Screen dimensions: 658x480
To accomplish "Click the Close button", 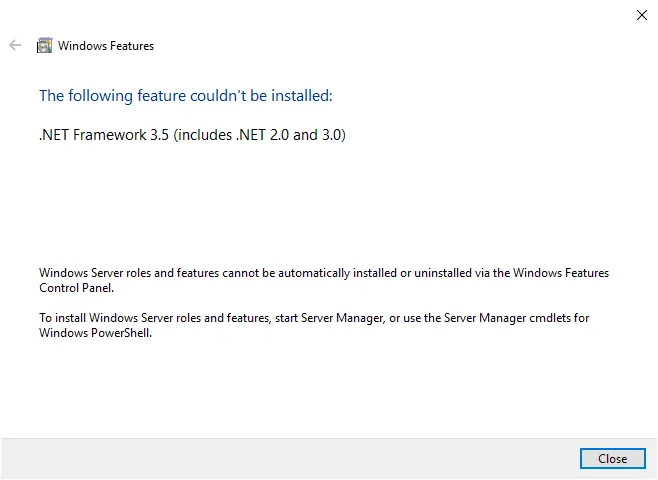I will tap(613, 459).
